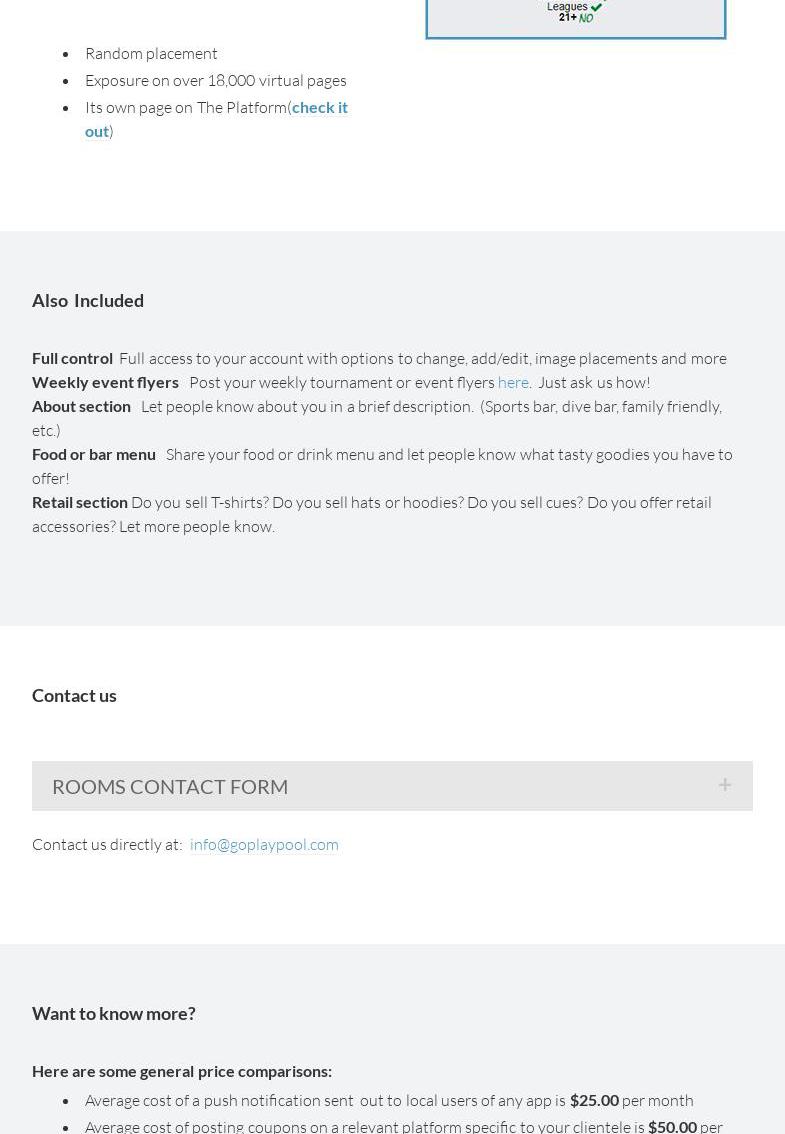785x1134 pixels.
Task: Open the "here" event flyers link
Action: point(513,382)
